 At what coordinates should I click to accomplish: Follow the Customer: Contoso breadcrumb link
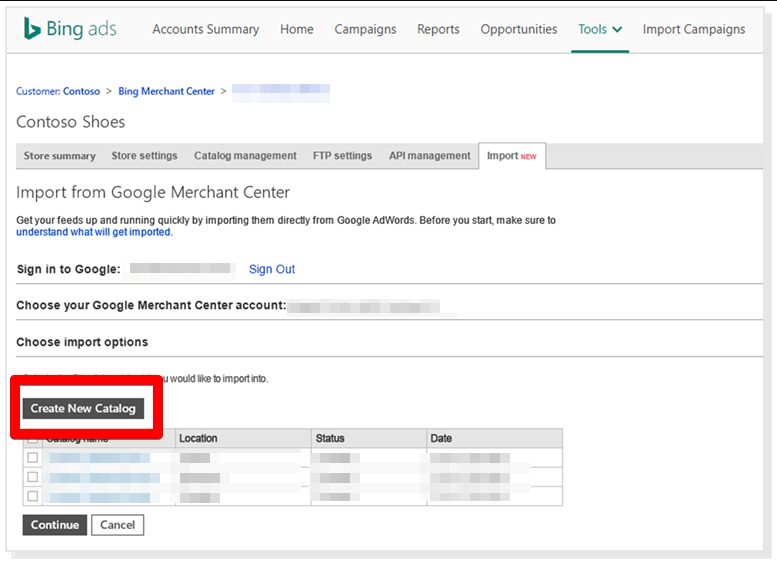point(58,91)
